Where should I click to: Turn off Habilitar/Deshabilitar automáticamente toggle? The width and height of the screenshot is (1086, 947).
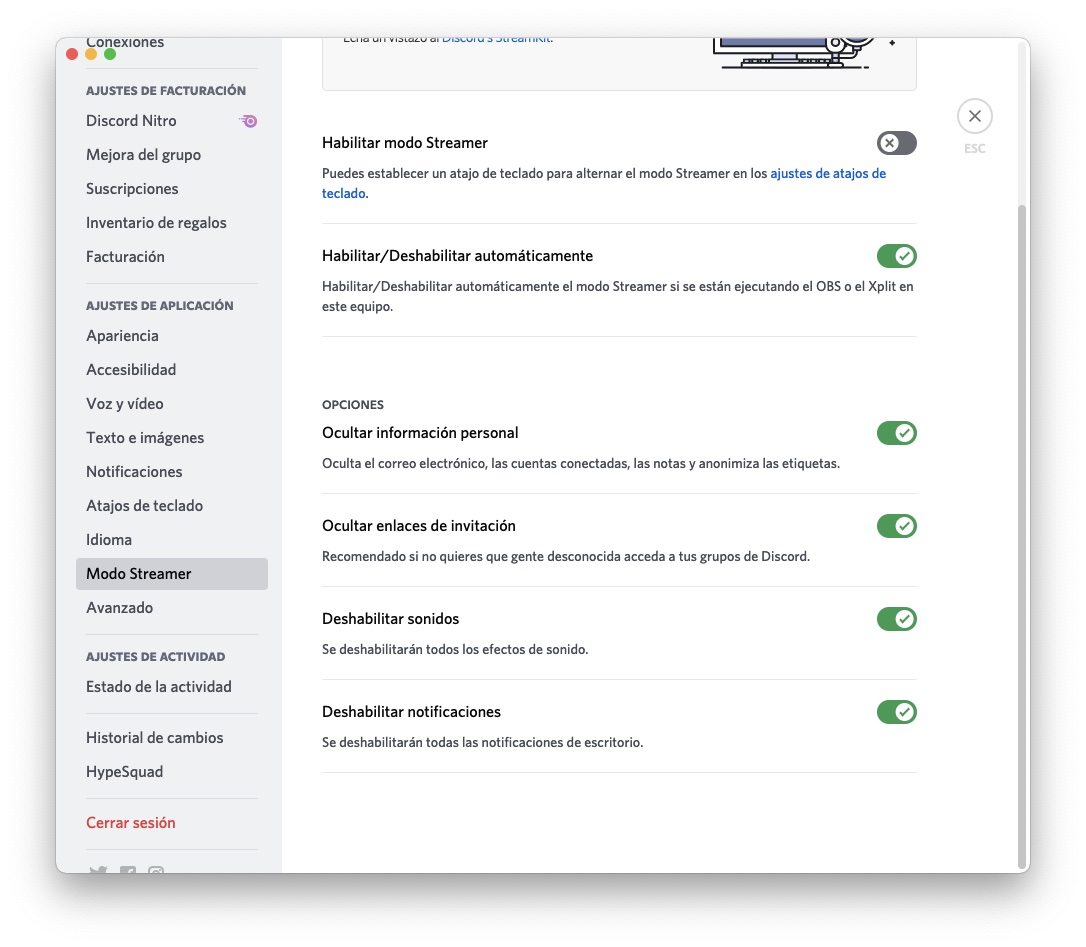896,257
